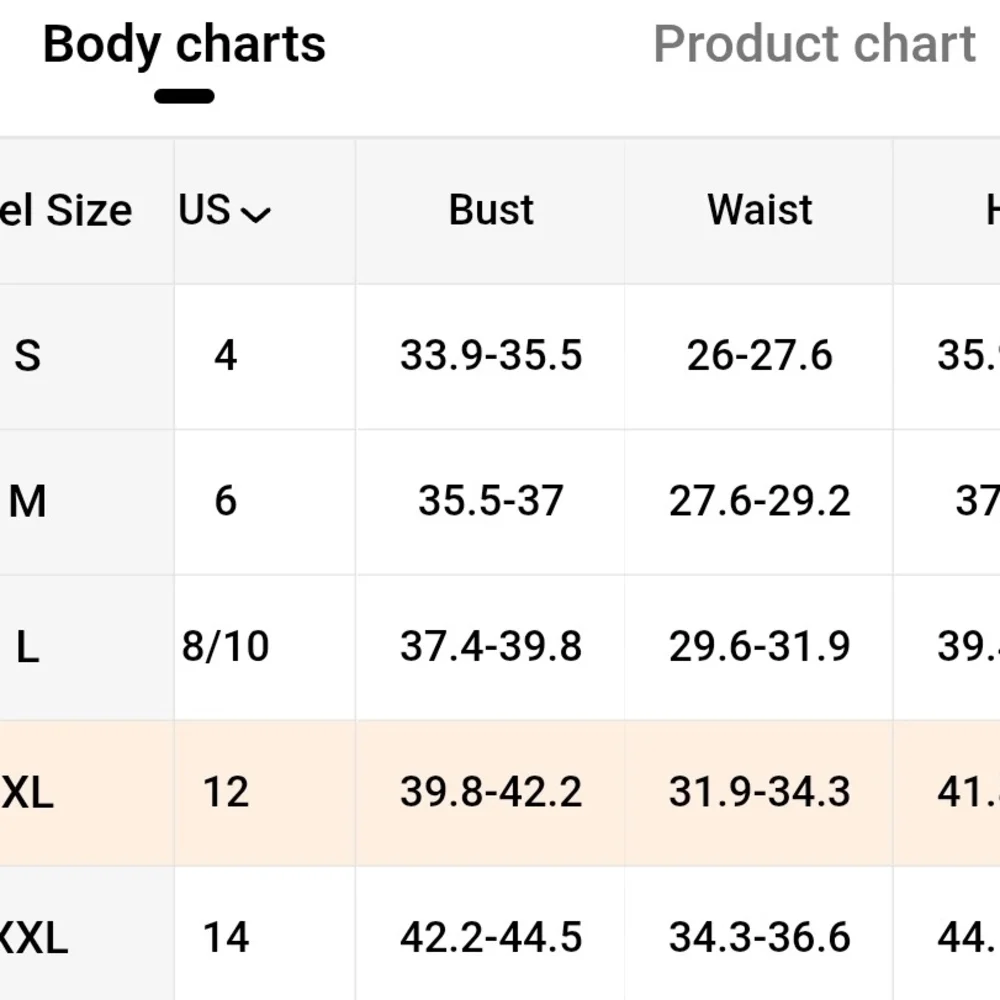The height and width of the screenshot is (1000, 1000).
Task: Click the US size 4 cell
Action: pyautogui.click(x=225, y=356)
